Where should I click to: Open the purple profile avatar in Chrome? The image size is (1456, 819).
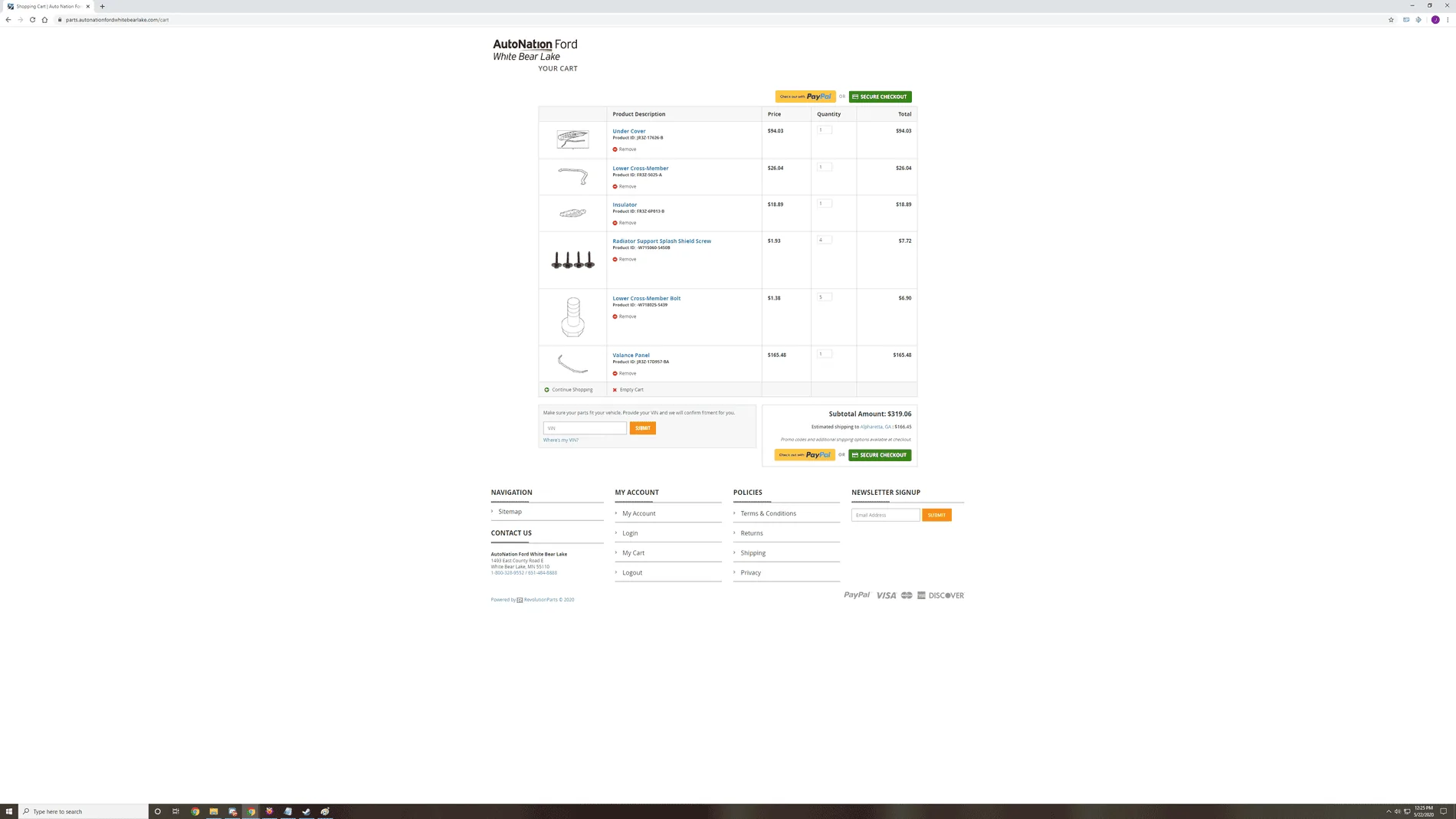click(x=1435, y=20)
